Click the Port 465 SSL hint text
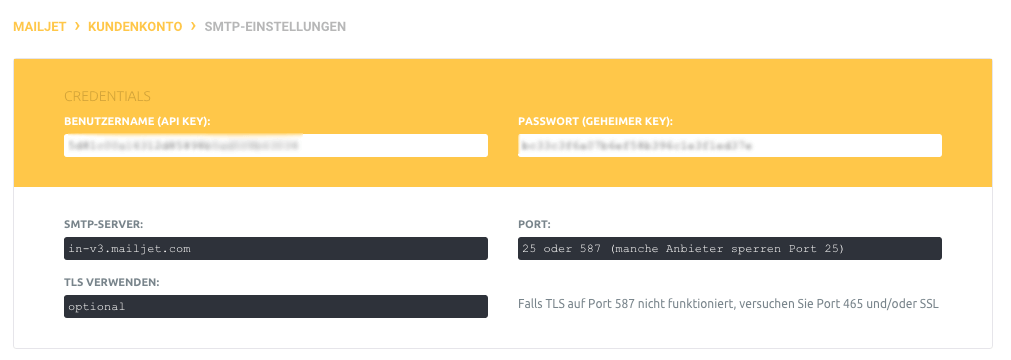 click(729, 304)
